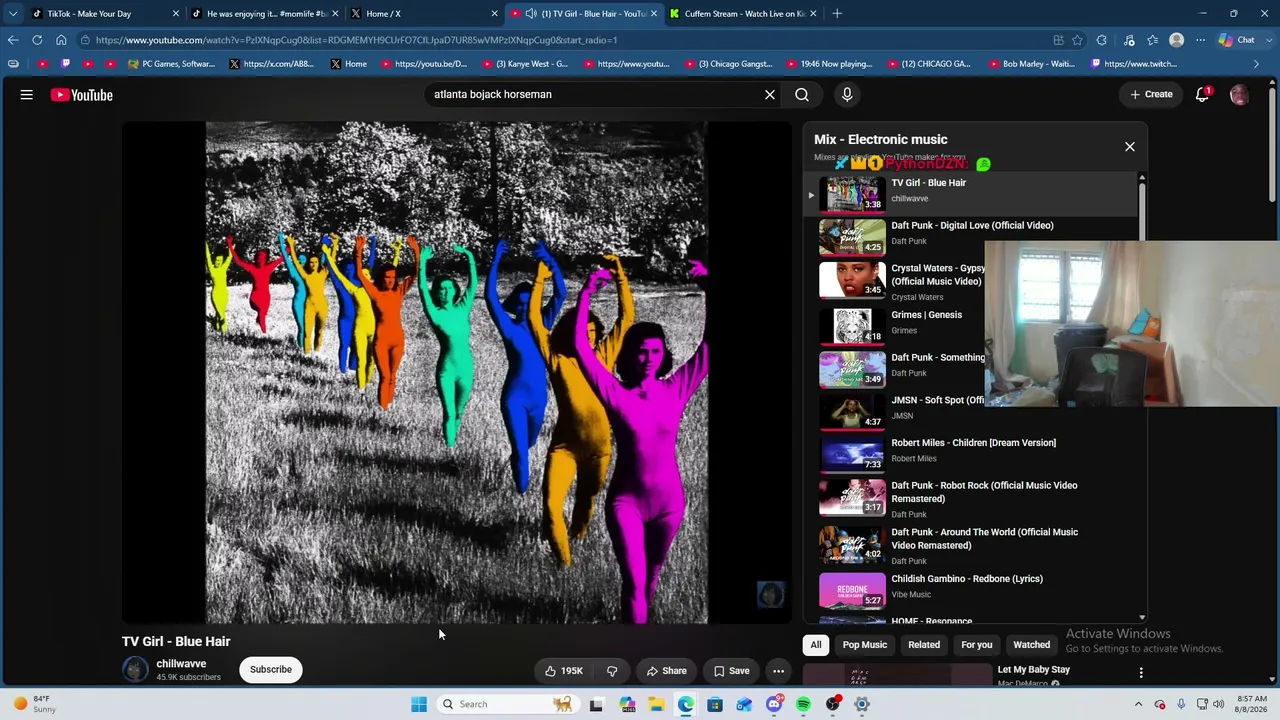
Task: Go to YouTube home via logo
Action: [82, 95]
